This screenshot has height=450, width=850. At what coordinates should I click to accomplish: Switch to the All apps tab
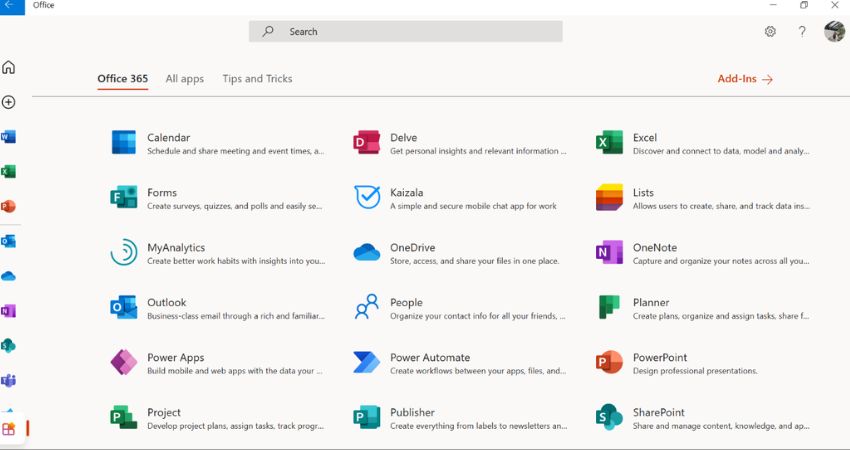pyautogui.click(x=185, y=79)
